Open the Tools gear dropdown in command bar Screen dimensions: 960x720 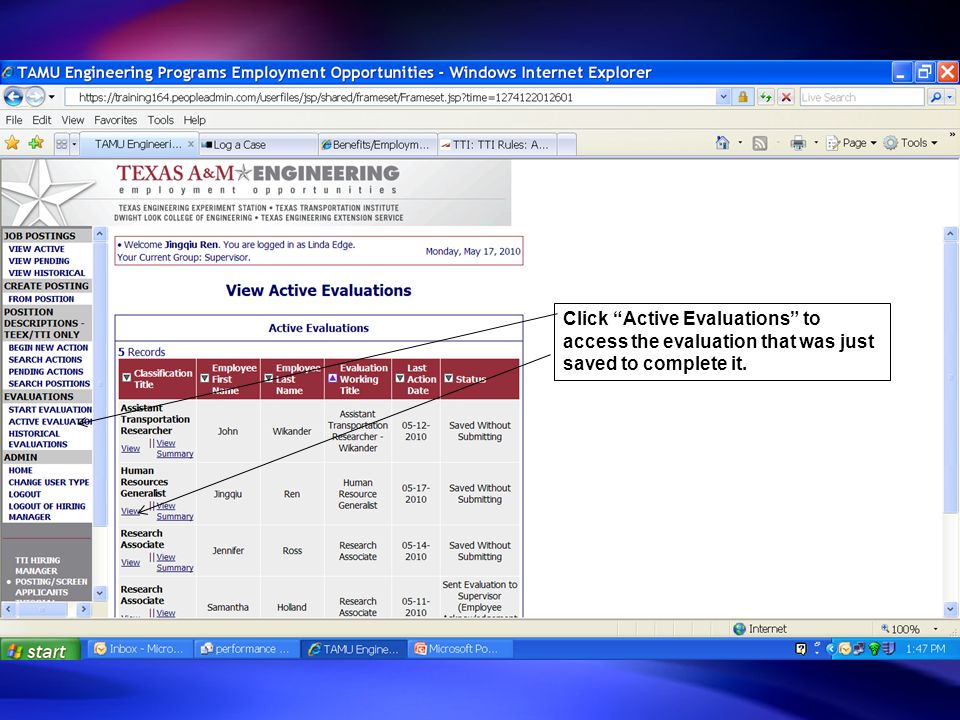pos(911,143)
